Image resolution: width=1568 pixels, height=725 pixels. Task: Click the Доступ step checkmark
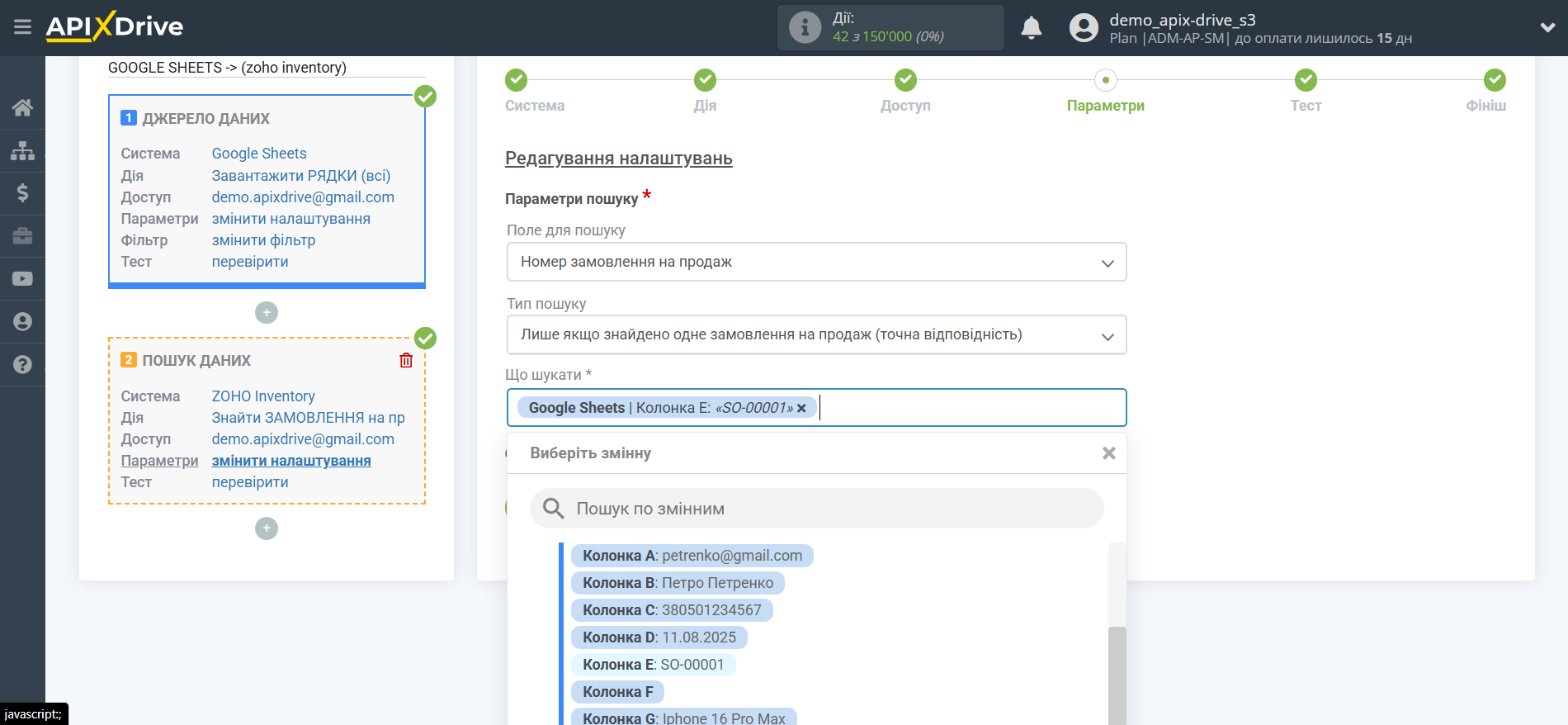(x=905, y=80)
